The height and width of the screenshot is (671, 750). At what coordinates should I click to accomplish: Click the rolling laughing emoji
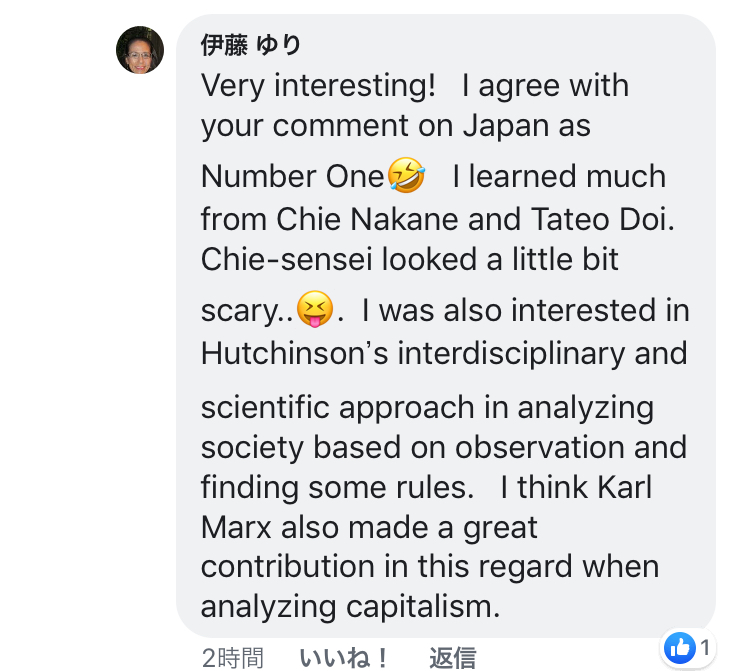pyautogui.click(x=406, y=175)
